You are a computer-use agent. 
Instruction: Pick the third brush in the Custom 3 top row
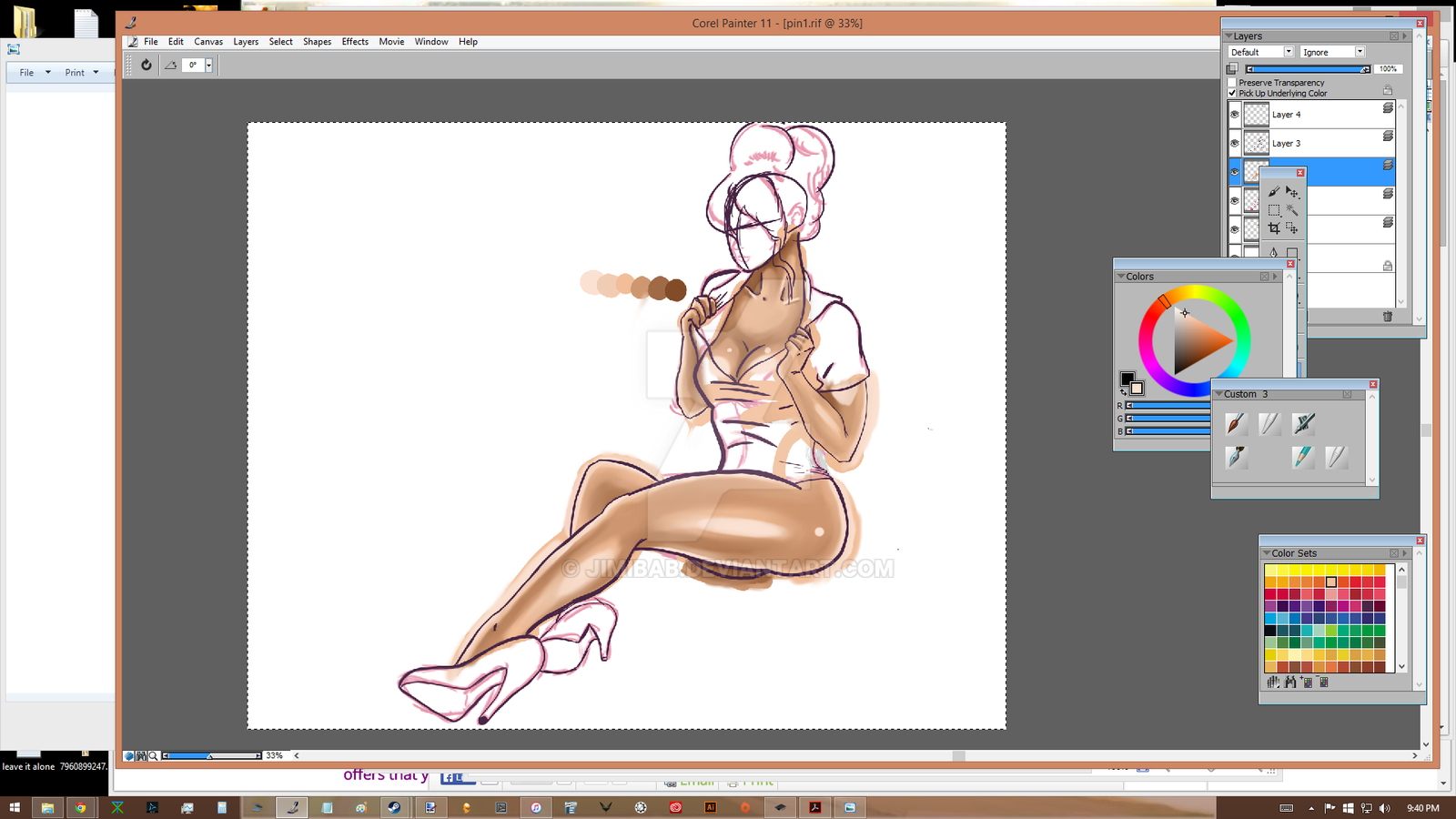[1303, 423]
